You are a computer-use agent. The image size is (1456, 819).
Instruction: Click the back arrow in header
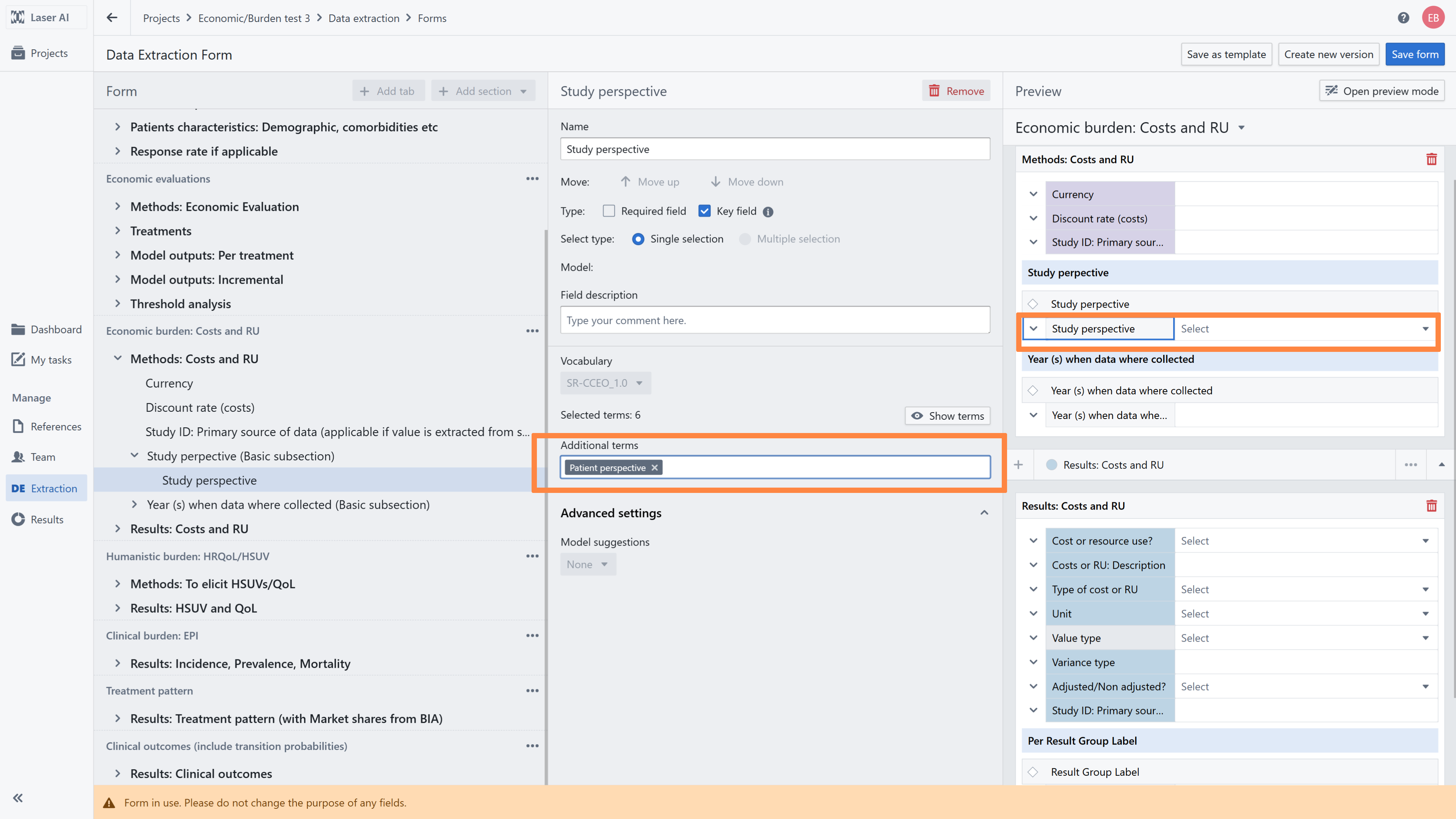tap(112, 17)
